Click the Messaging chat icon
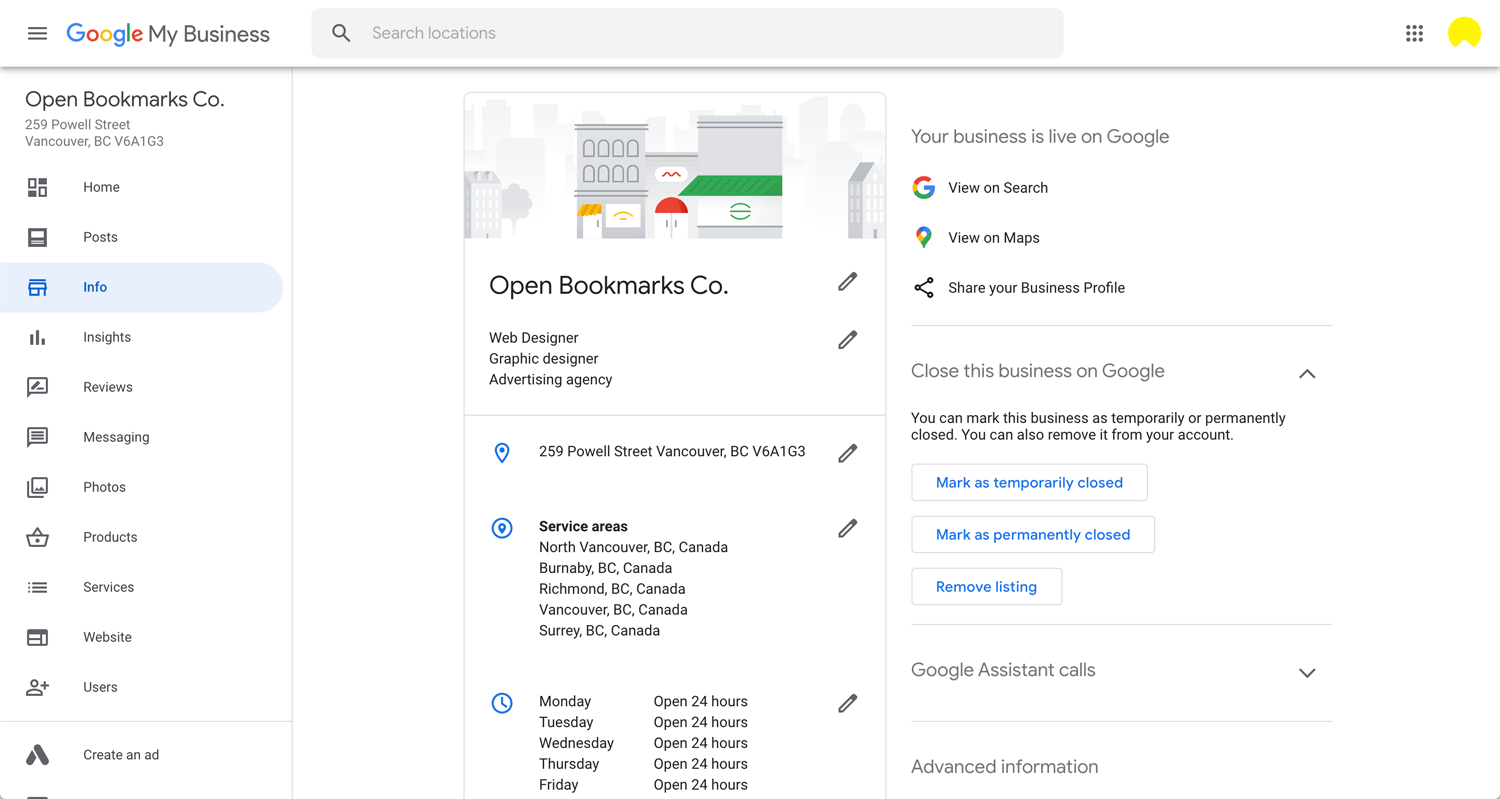 pos(37,437)
